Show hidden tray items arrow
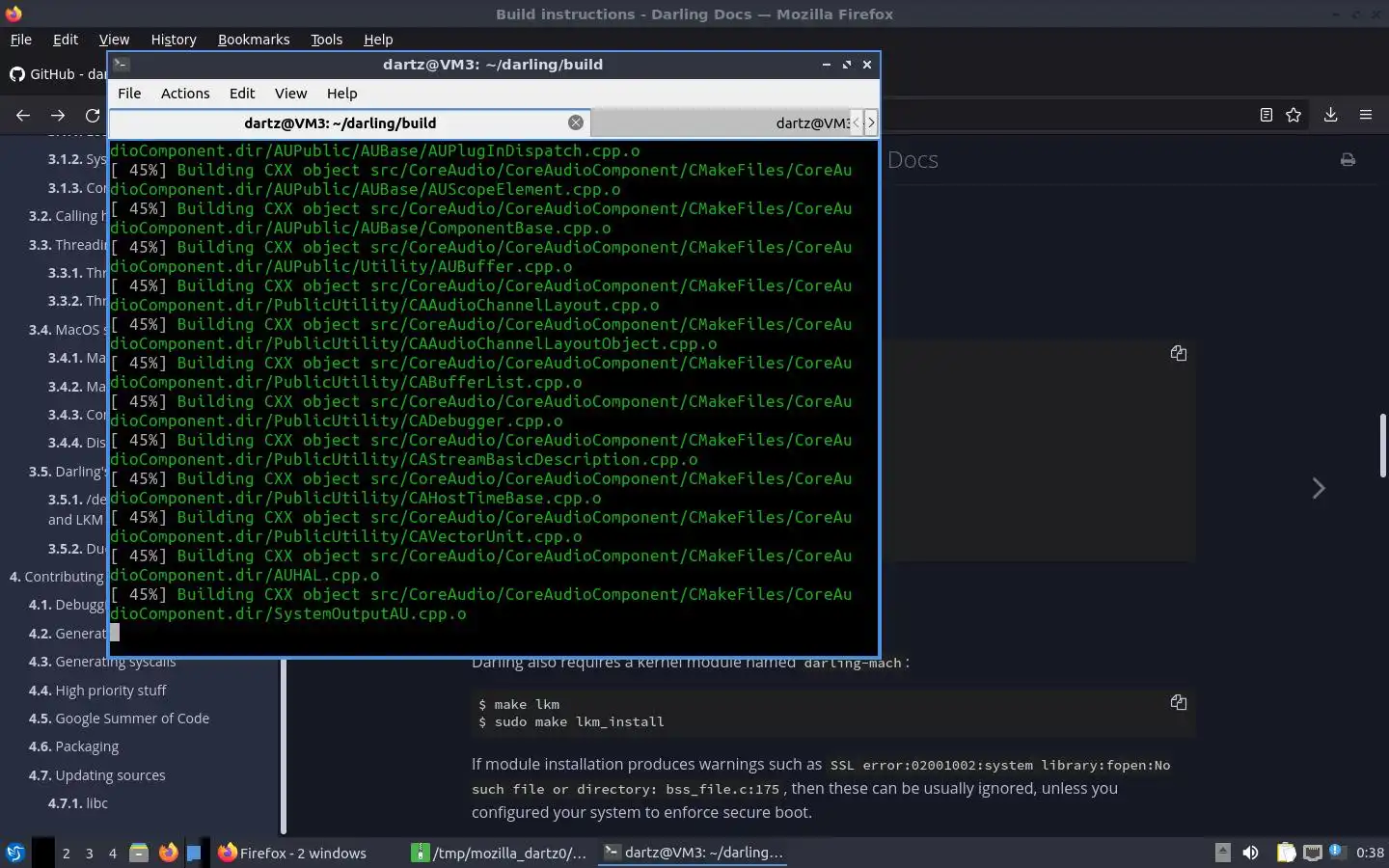Image resolution: width=1389 pixels, height=868 pixels. [x=1222, y=853]
